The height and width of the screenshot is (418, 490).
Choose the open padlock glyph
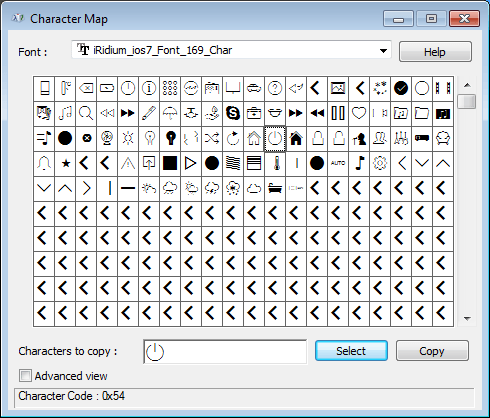(338, 138)
